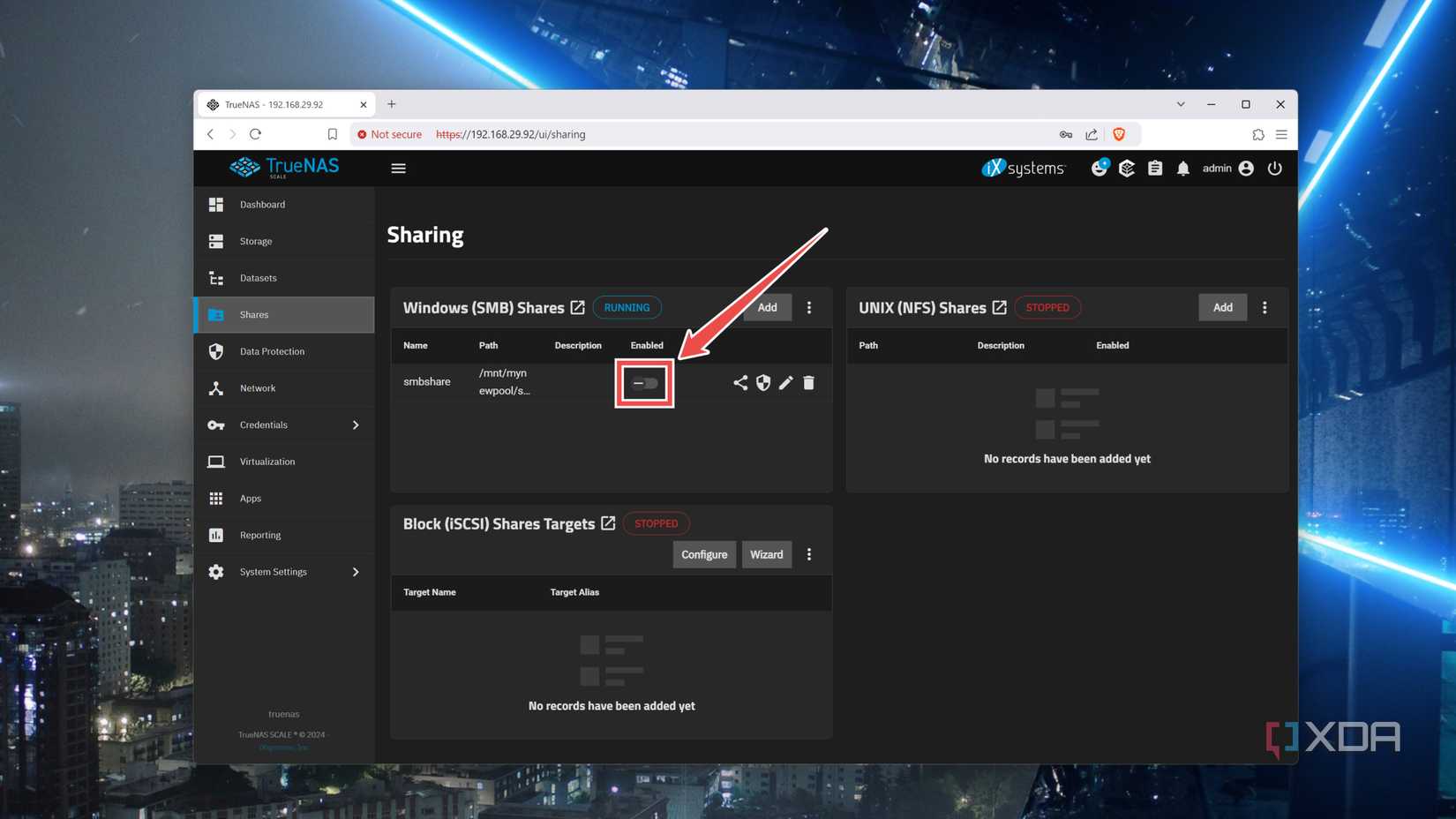Open Windows SMB Shares external link icon
This screenshot has width=1456, height=819.
577,307
